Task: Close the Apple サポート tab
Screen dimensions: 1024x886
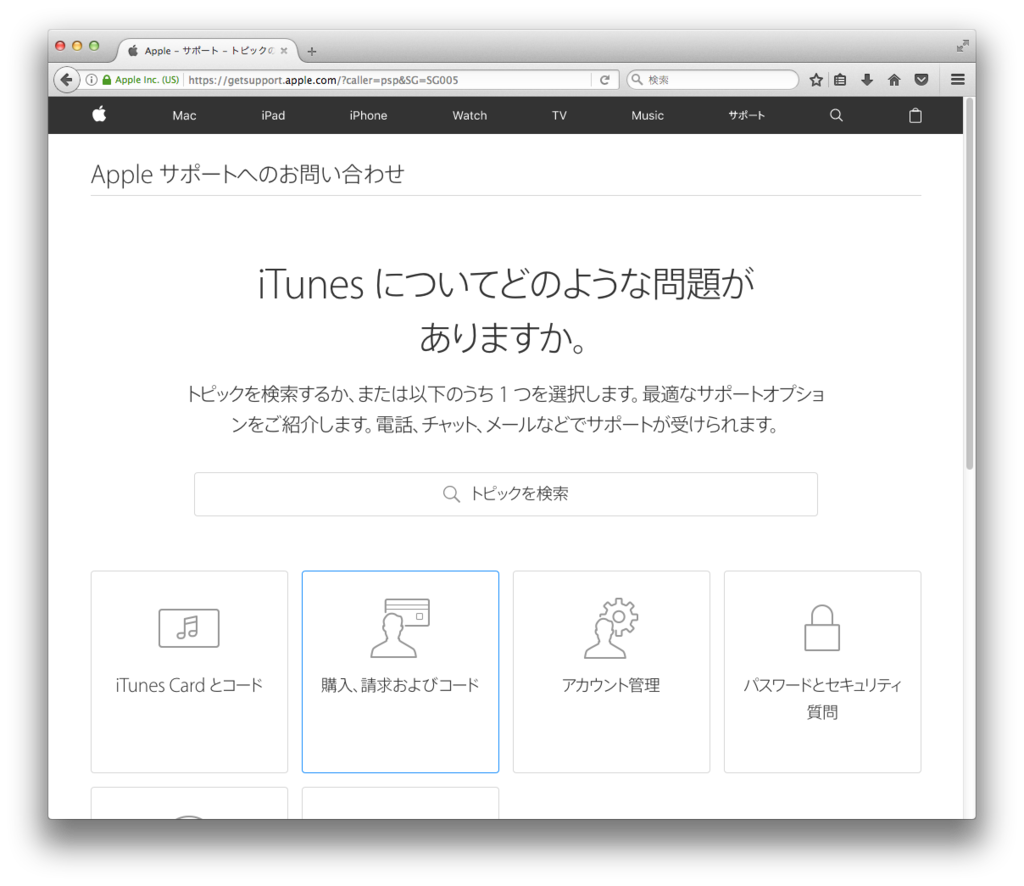Action: (x=284, y=50)
